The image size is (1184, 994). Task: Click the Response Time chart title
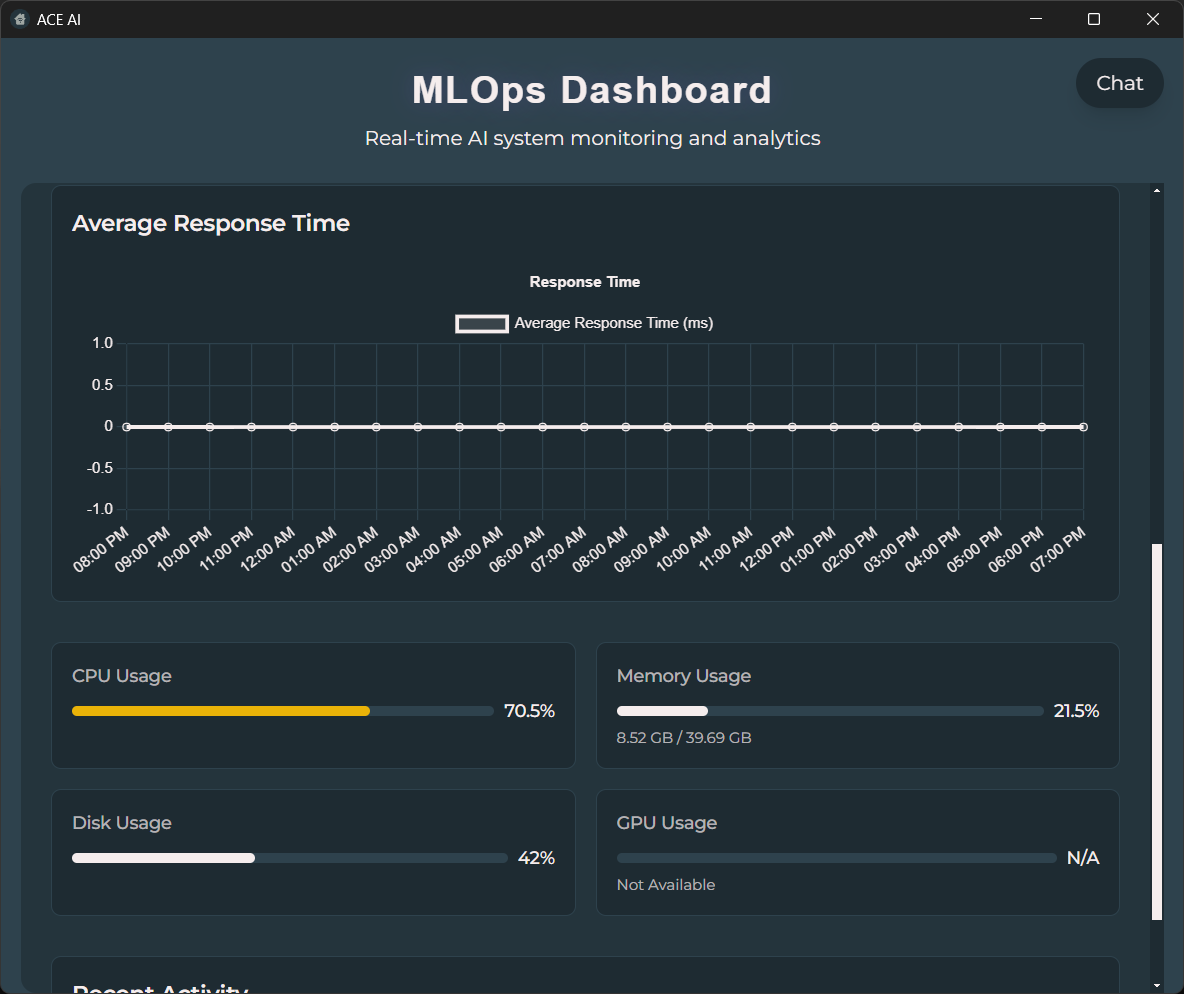[584, 281]
